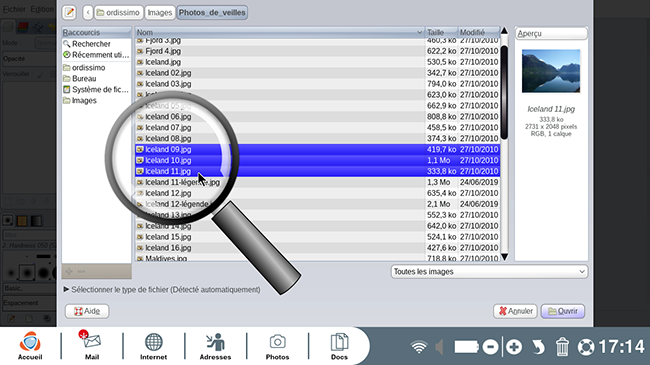Image resolution: width=650 pixels, height=365 pixels.
Task: Click the Iceland 11.jpg preview thumbnail
Action: point(551,71)
